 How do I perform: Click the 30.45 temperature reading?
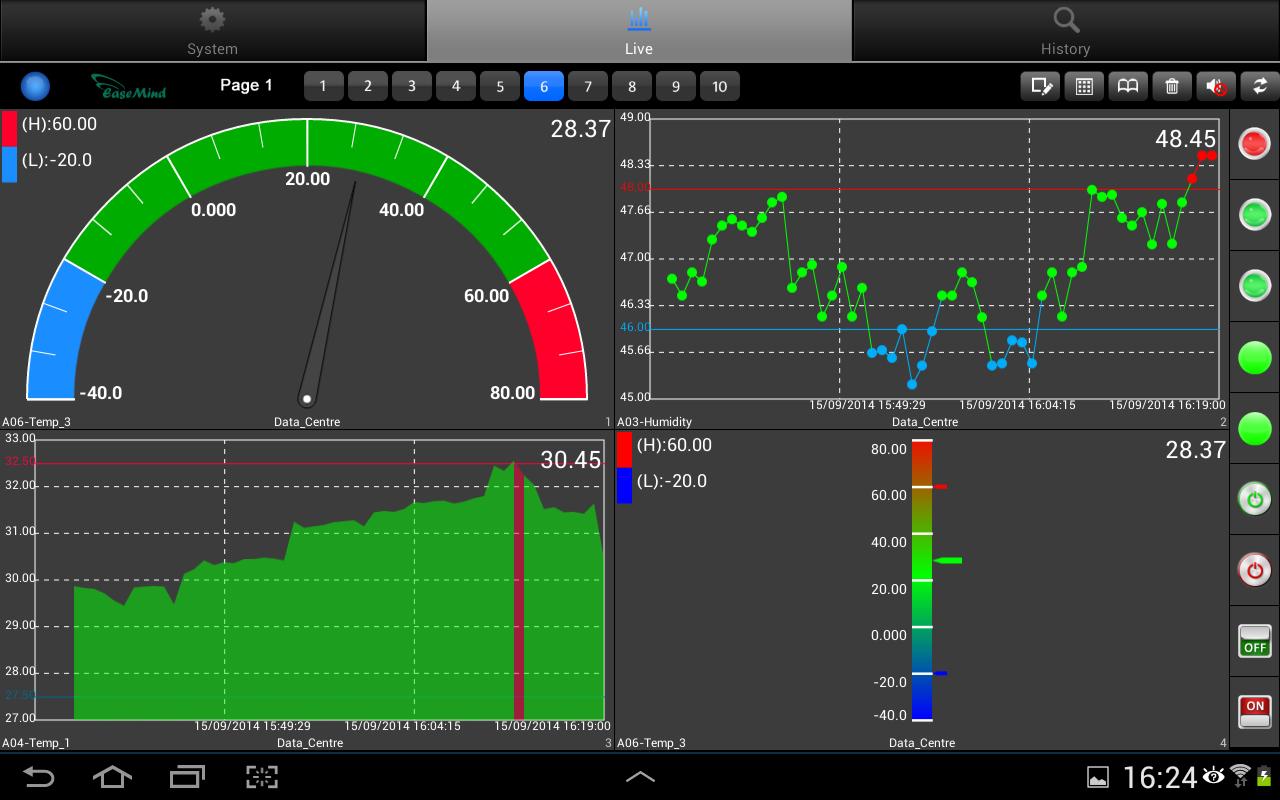coord(570,460)
